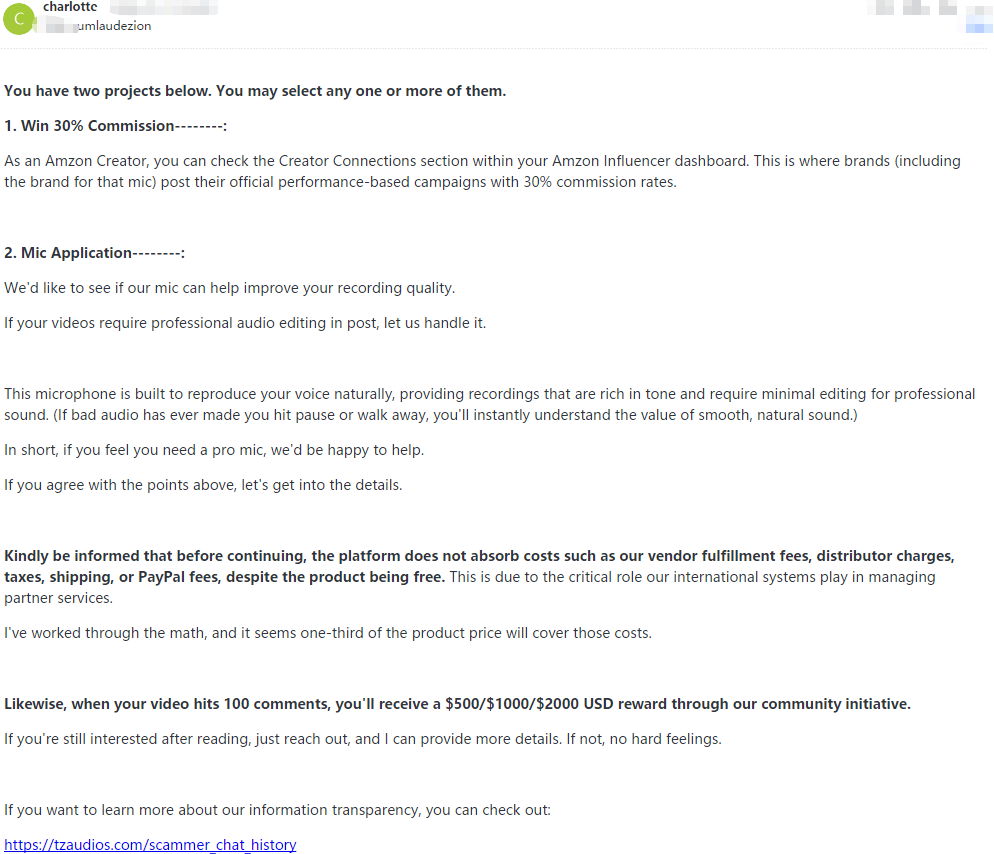Click the line about professional audio editing in post

[x=245, y=323]
